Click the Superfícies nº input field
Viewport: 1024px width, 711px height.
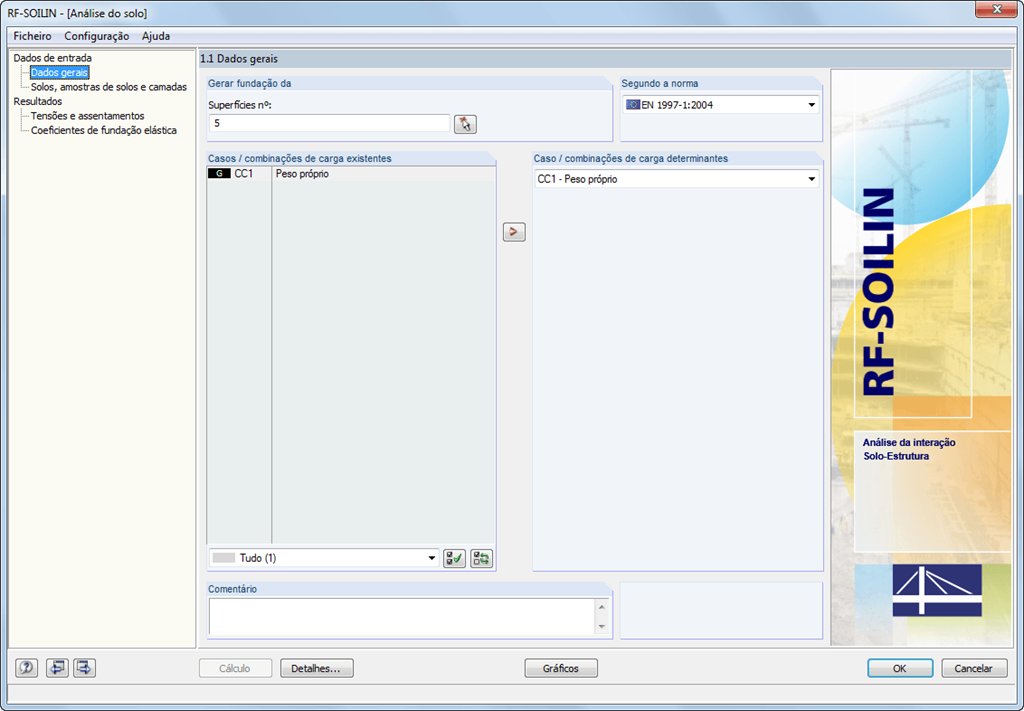330,123
